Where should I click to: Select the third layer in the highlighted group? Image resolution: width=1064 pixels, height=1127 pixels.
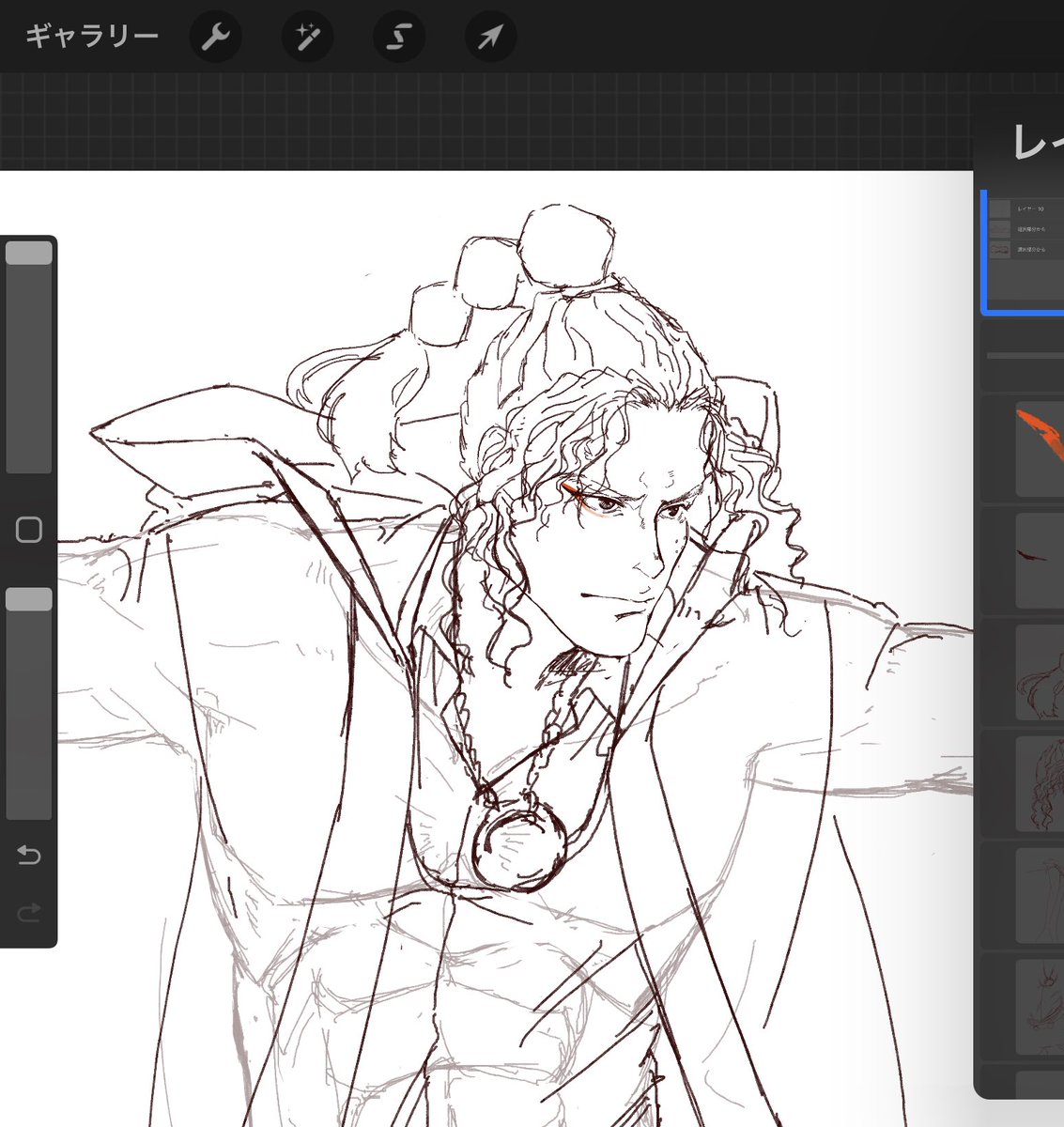pyautogui.click(x=1028, y=250)
